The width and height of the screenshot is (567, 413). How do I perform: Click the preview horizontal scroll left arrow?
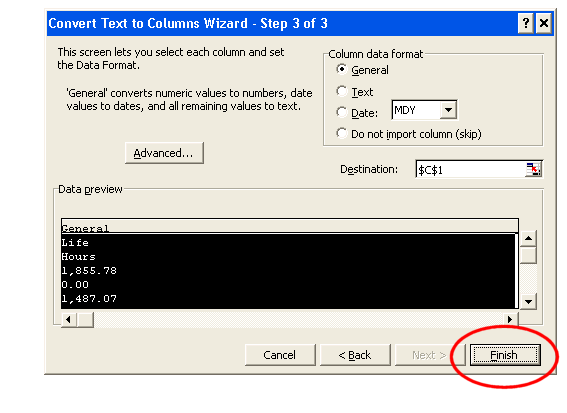[69, 320]
